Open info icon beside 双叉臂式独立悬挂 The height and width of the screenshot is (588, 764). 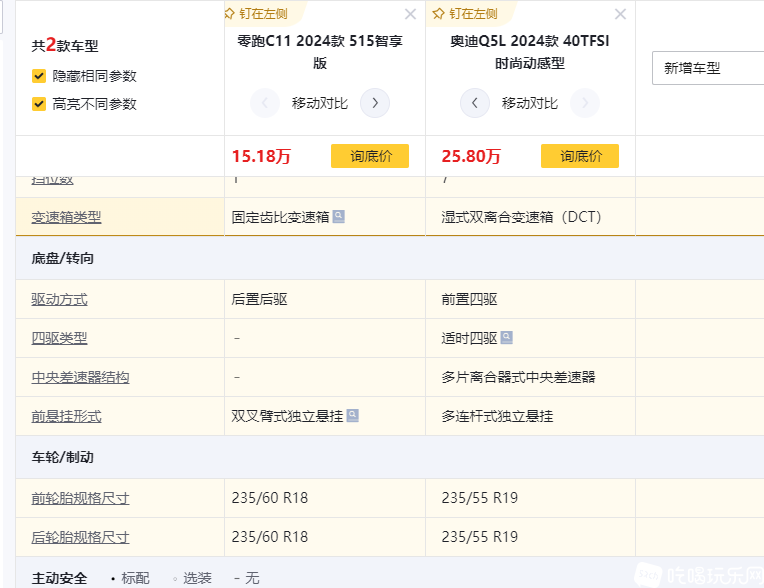pos(352,416)
